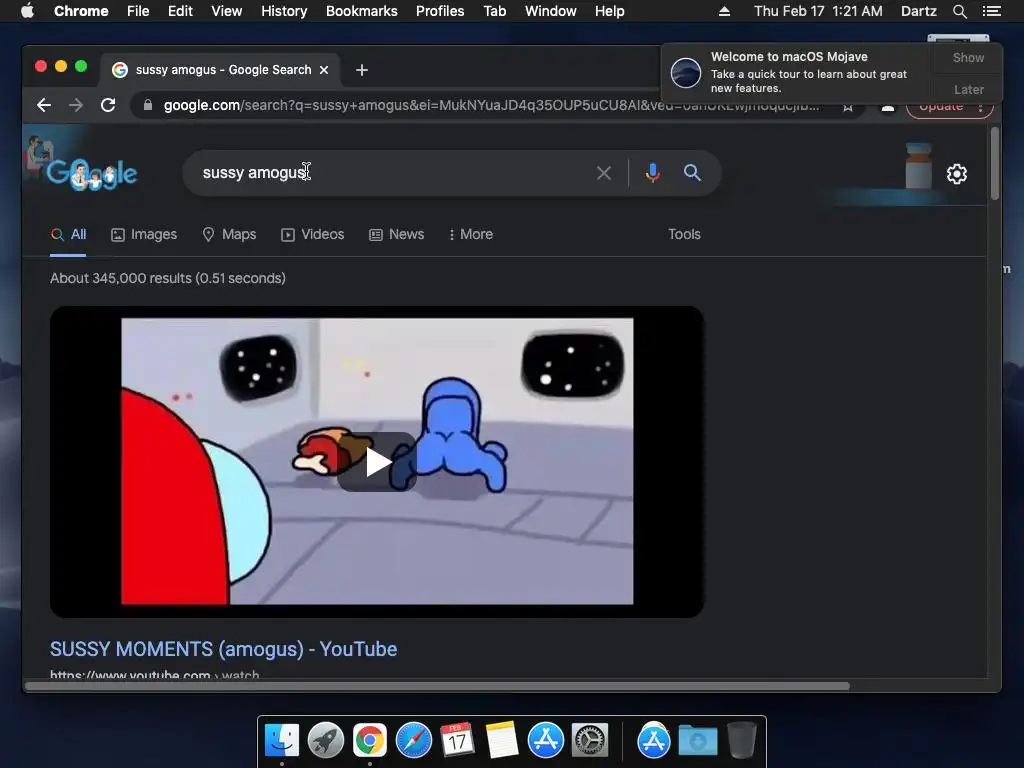Launch Safari from the Dock
Viewport: 1024px width, 768px height.
tap(414, 741)
